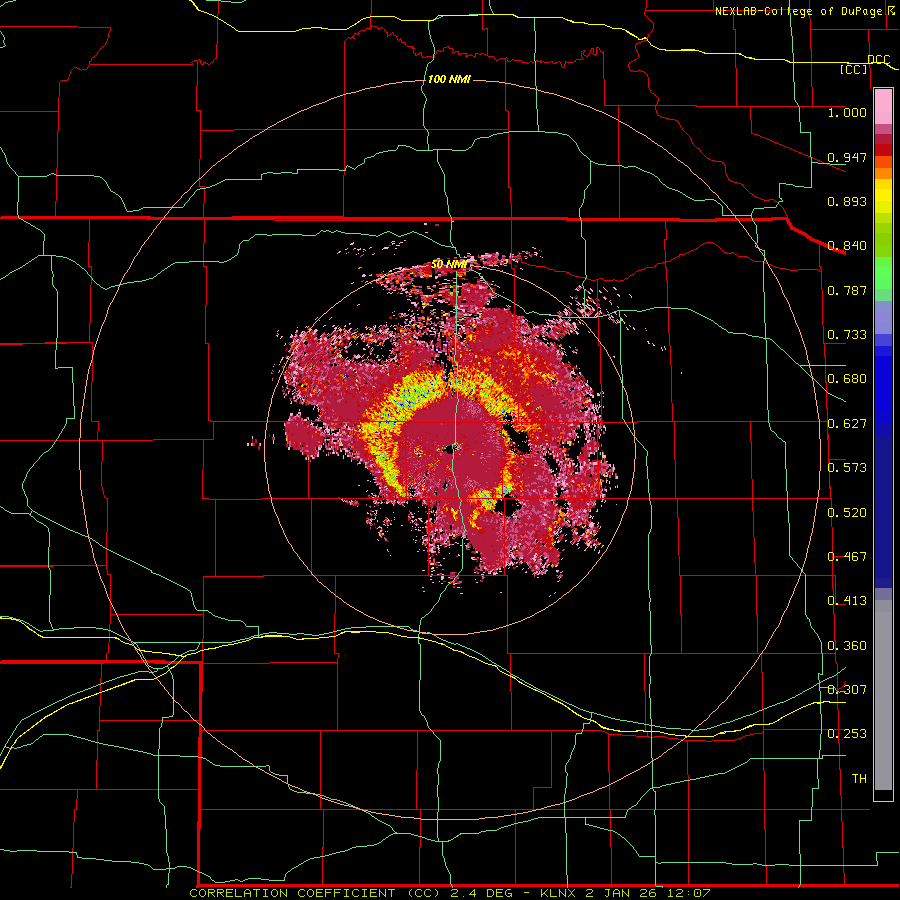Click the 100 NMI range ring label
900x900 pixels.
click(449, 79)
